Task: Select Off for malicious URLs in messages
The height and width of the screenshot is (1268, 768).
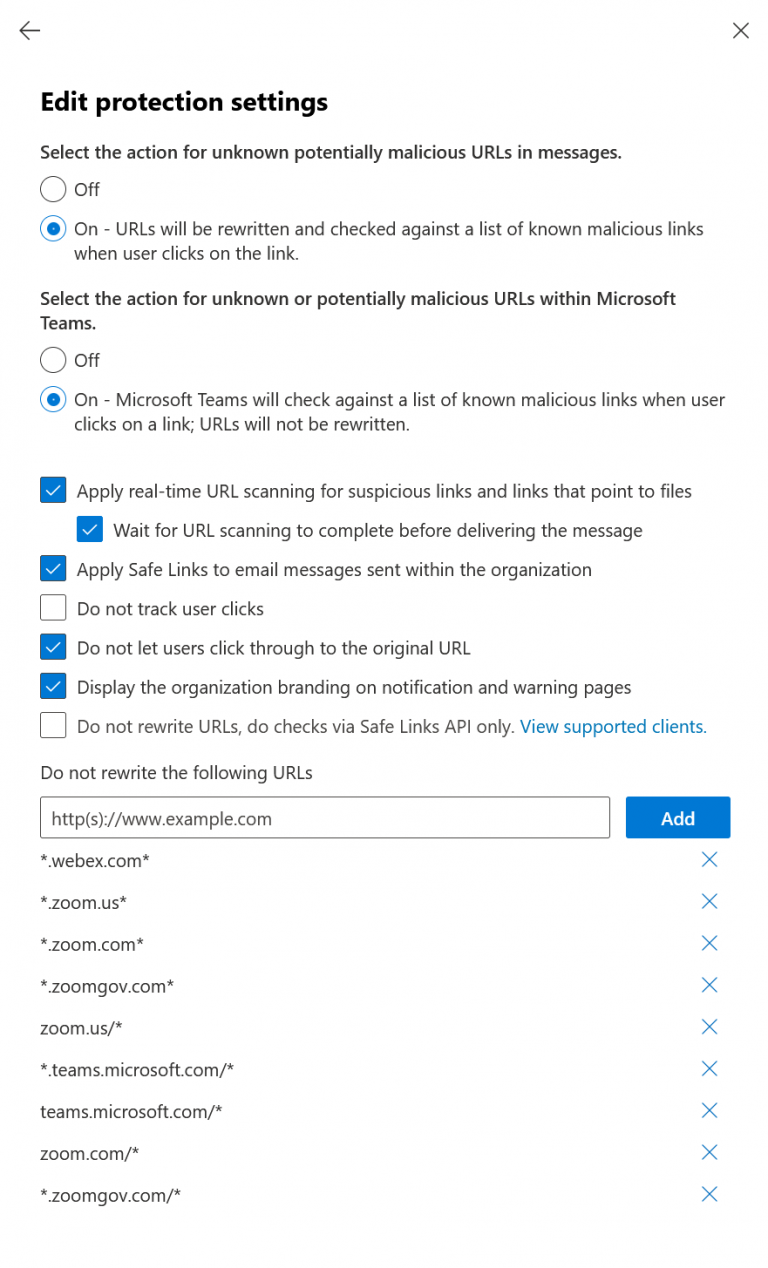Action: 52,189
